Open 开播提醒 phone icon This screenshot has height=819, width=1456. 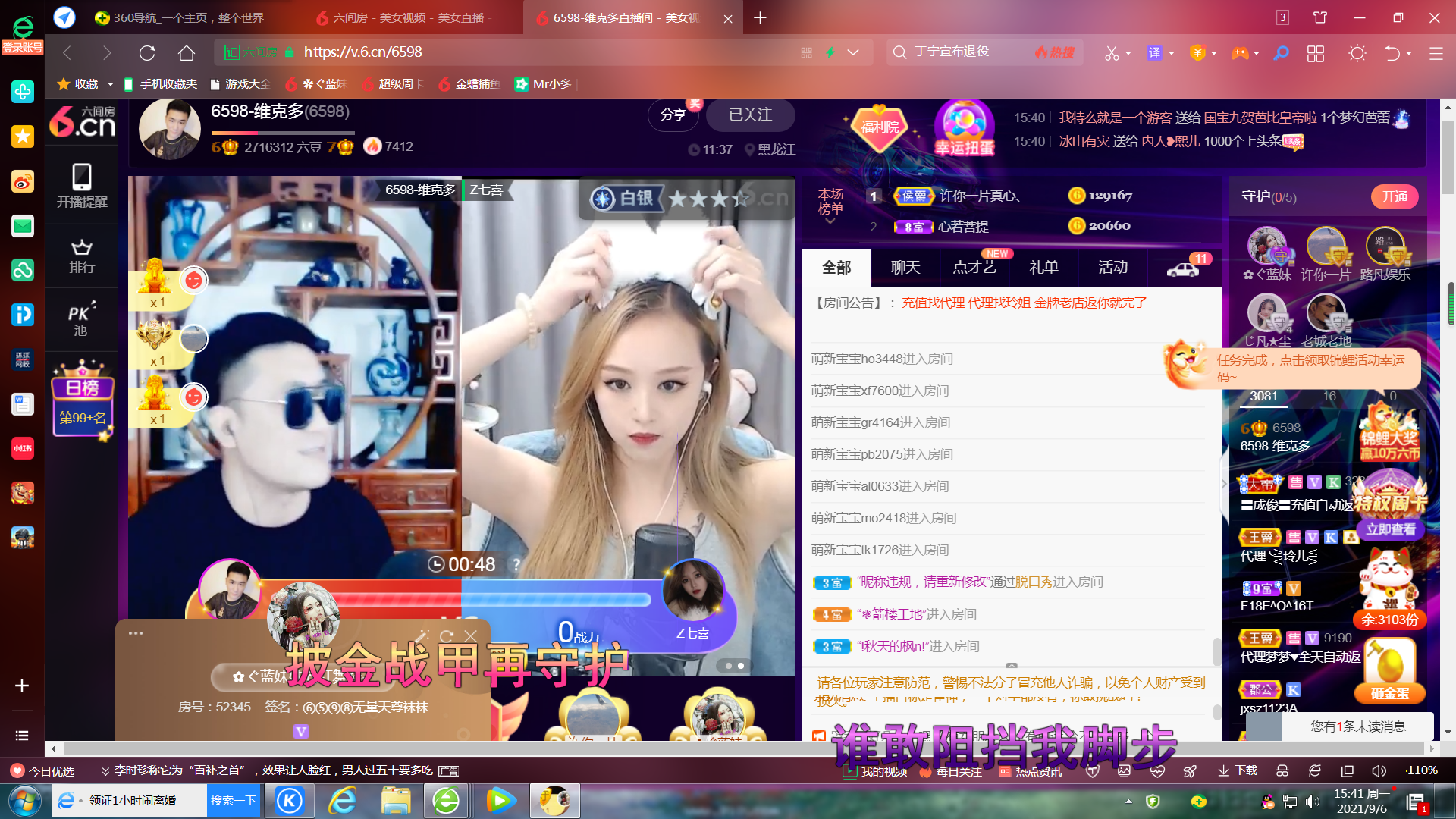pos(82,186)
